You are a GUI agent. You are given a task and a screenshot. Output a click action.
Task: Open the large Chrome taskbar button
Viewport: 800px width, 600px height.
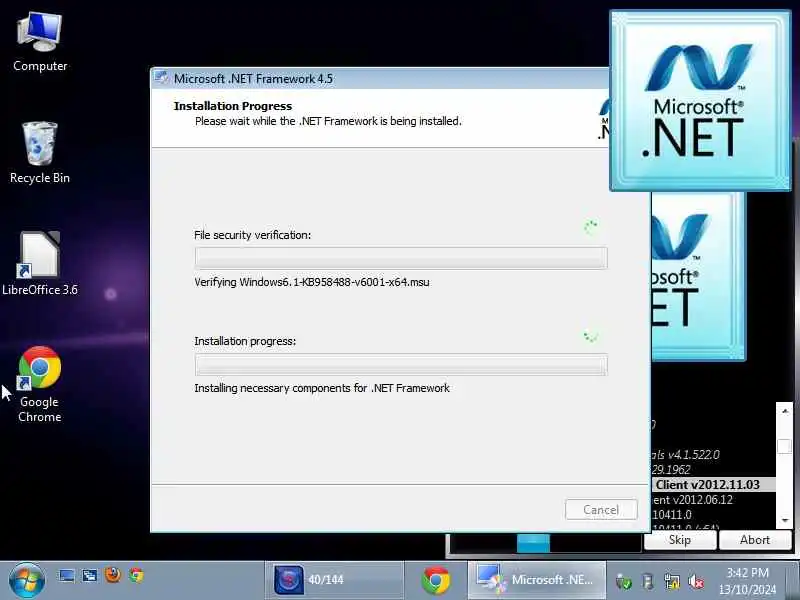pos(436,580)
